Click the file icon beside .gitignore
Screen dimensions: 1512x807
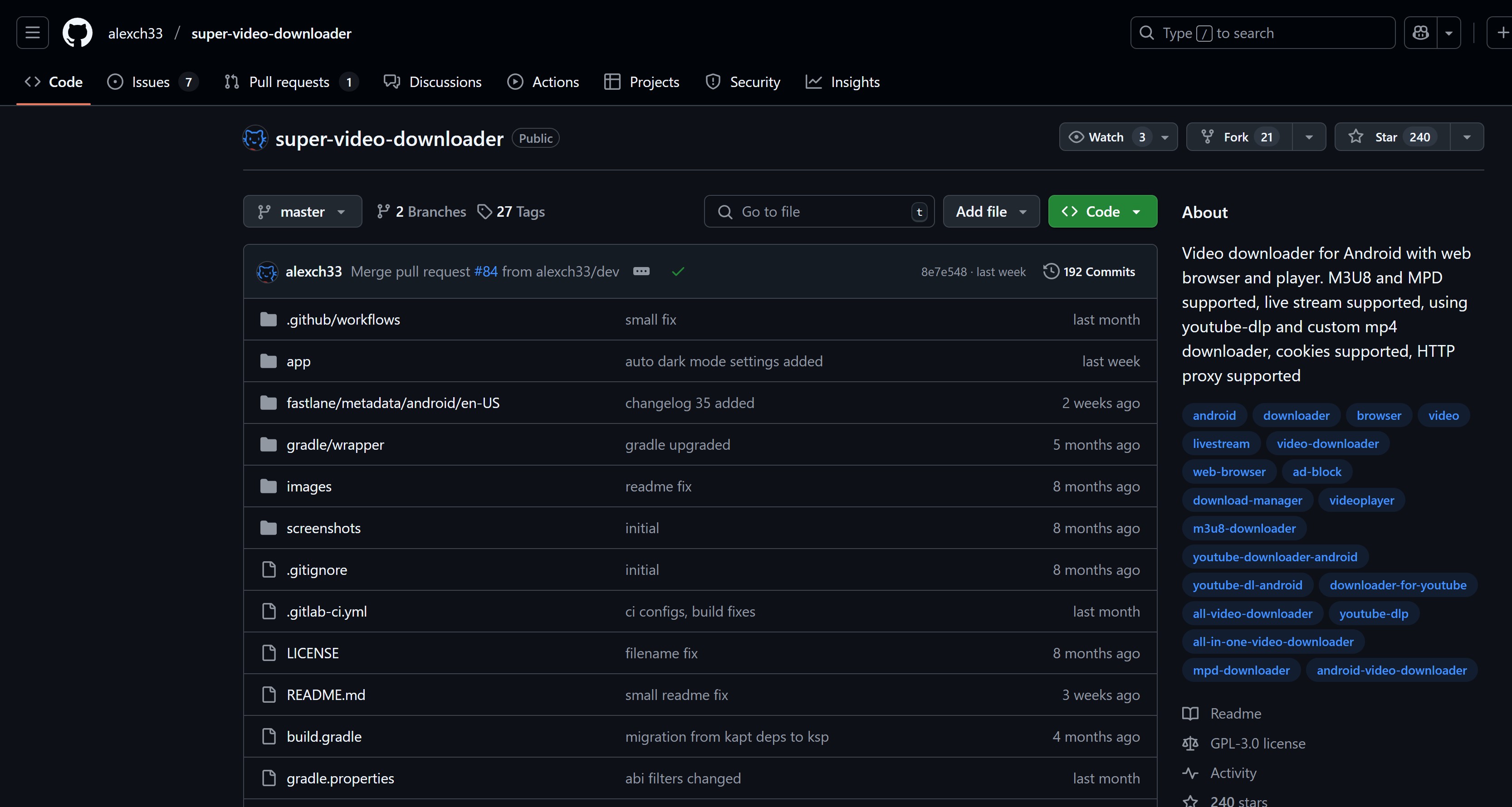(x=268, y=569)
